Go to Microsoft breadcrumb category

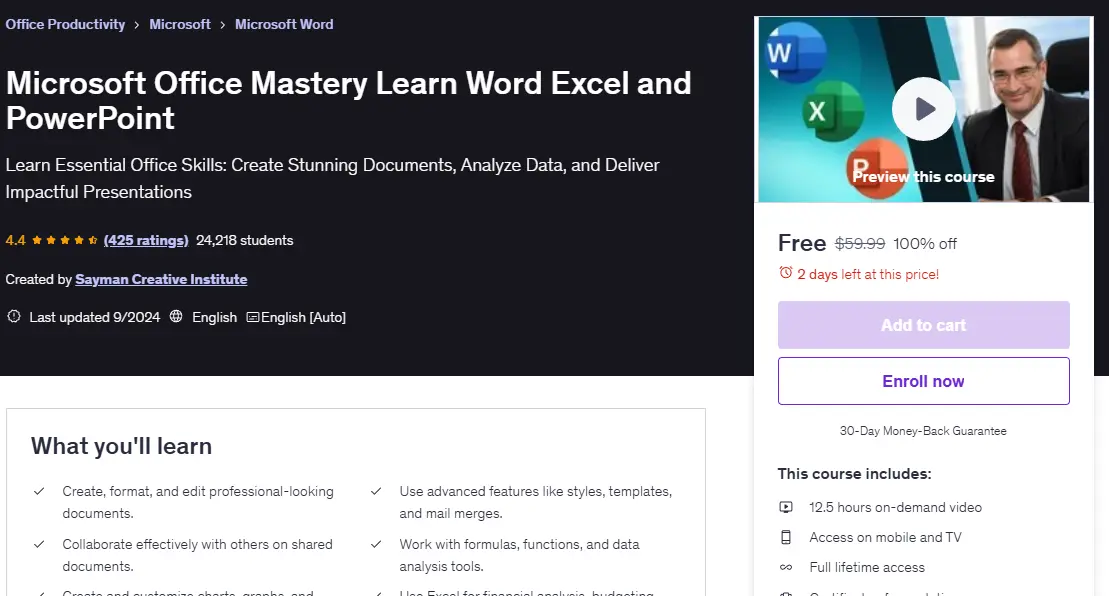point(180,24)
